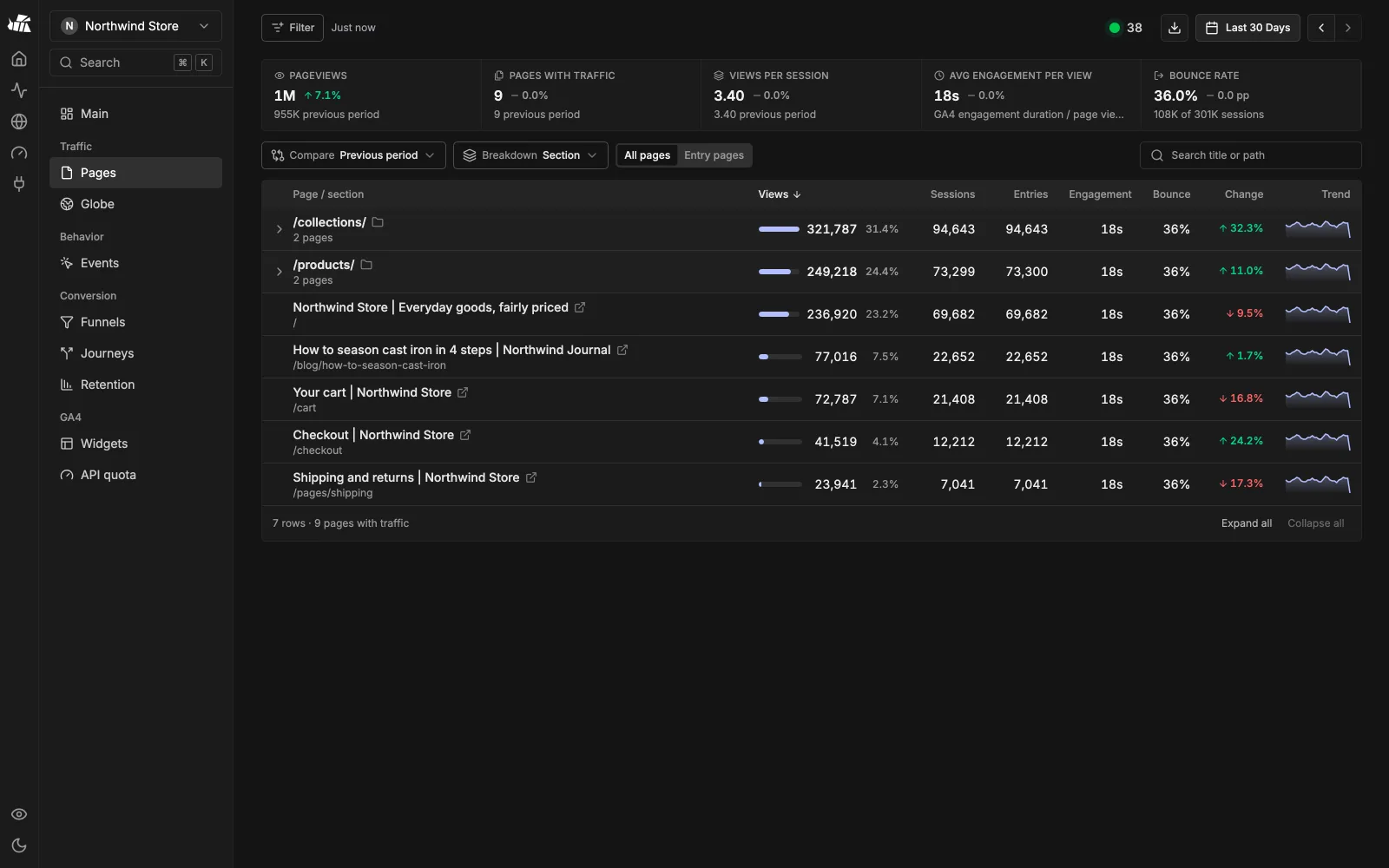Toggle dark mode moon icon
Image resolution: width=1389 pixels, height=868 pixels.
click(19, 845)
